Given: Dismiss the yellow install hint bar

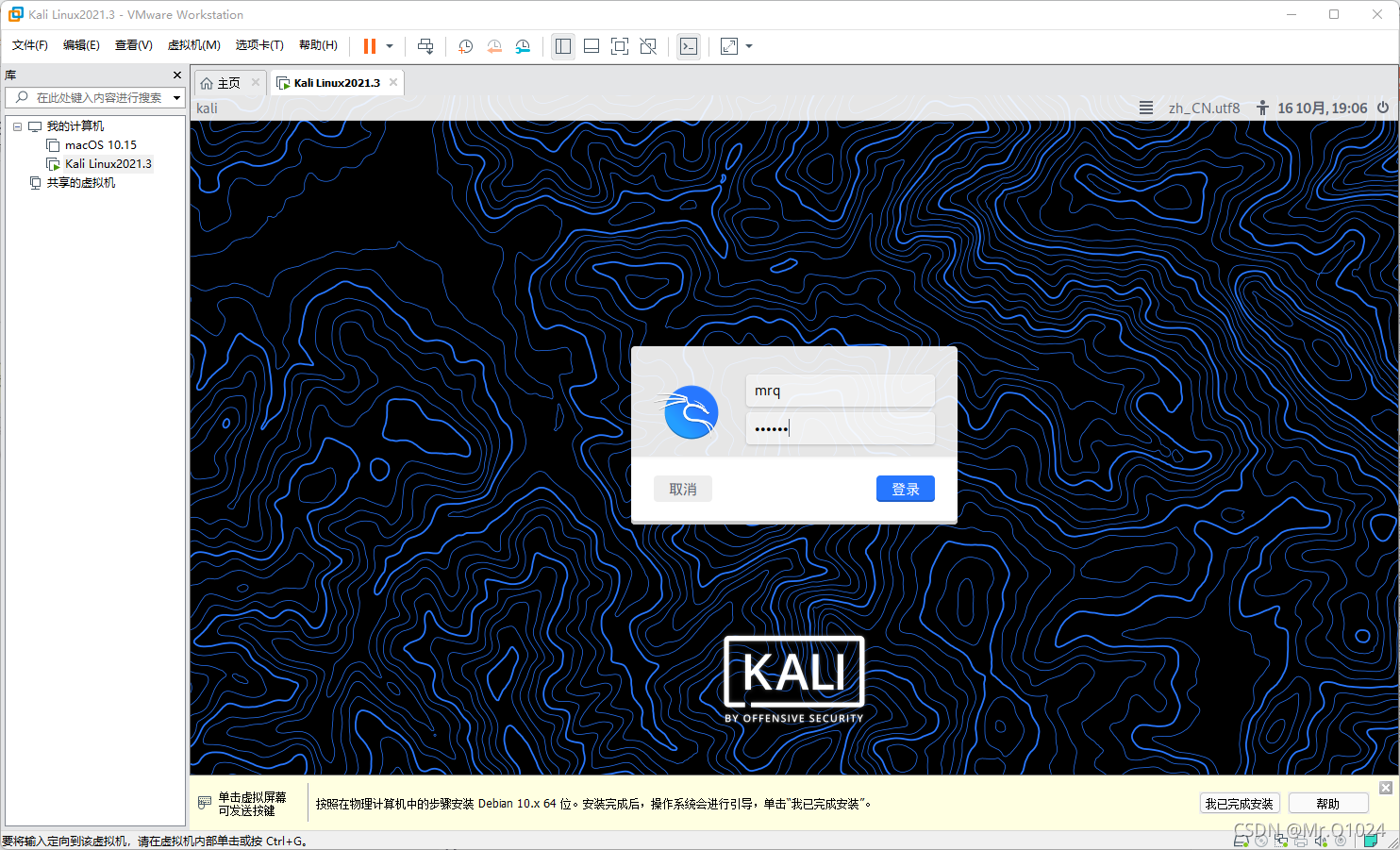Looking at the screenshot, I should (1386, 788).
